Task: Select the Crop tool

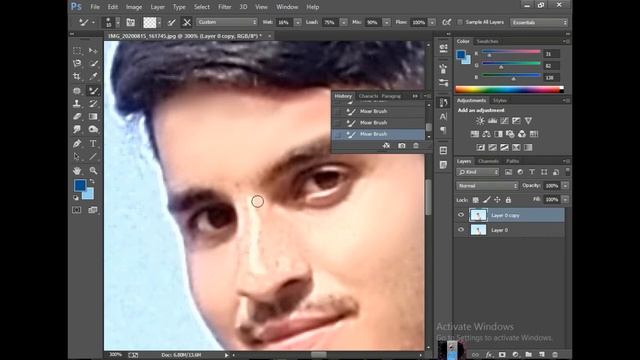Action: point(77,76)
